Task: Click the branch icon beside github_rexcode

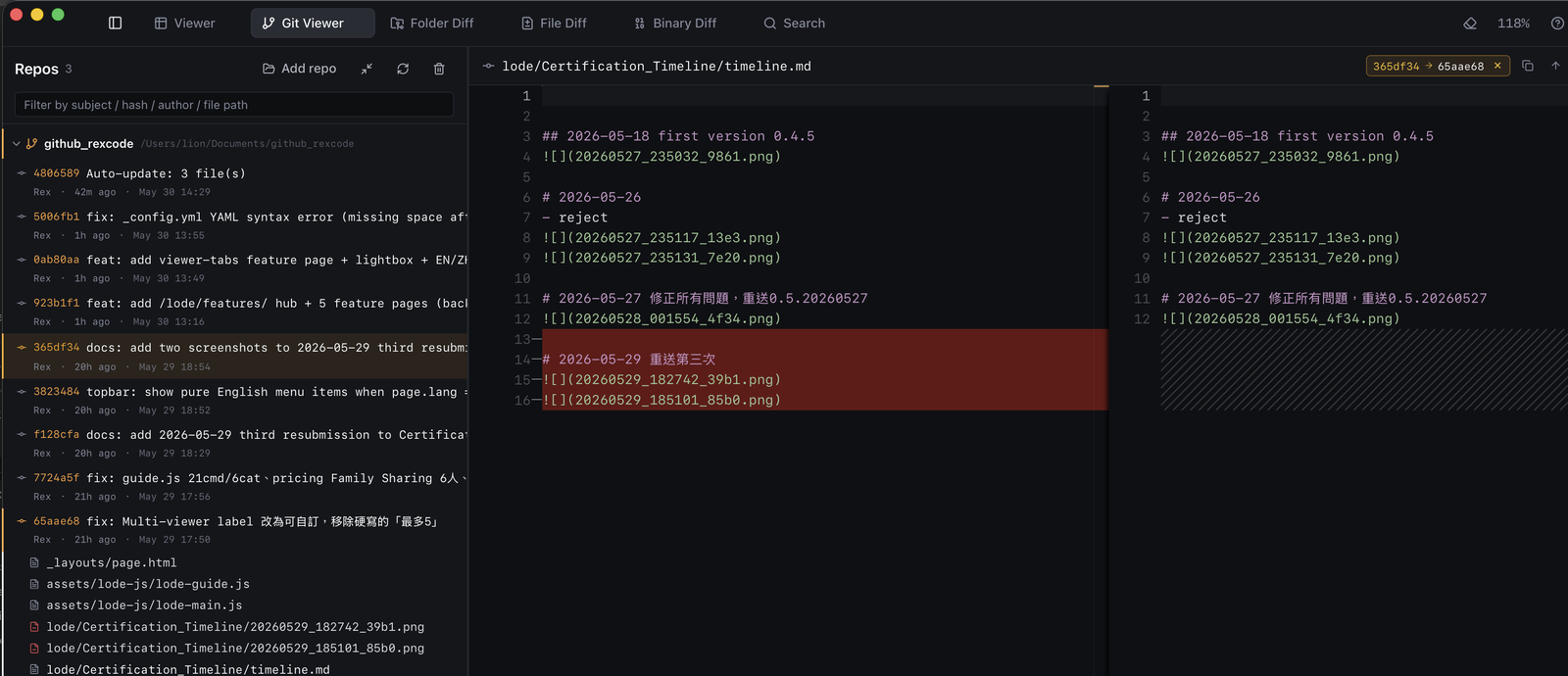Action: pos(31,144)
